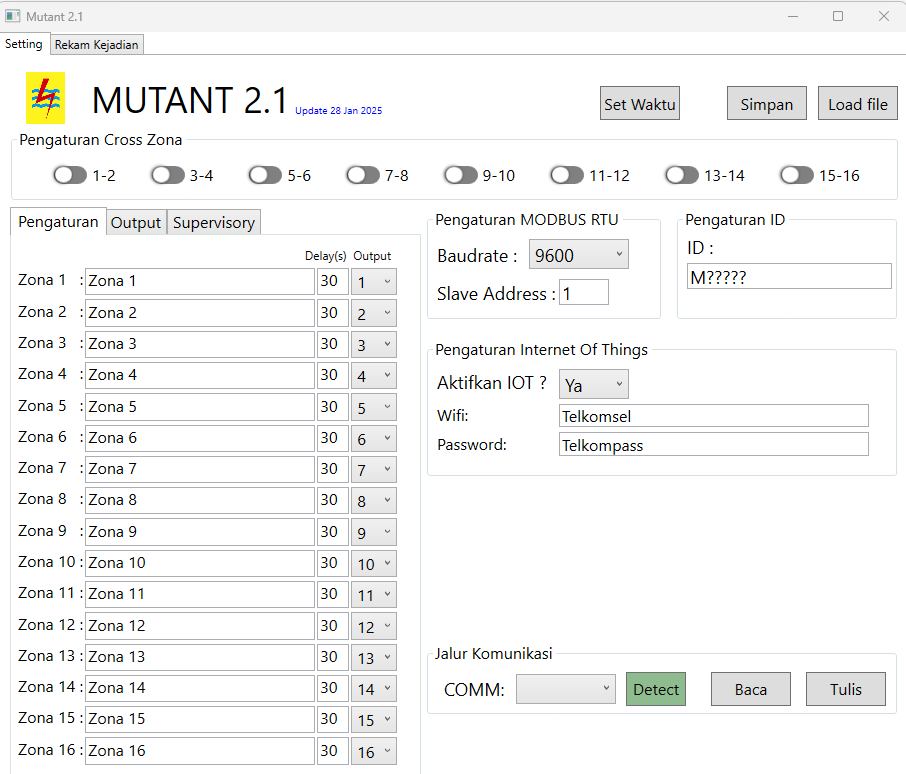Image resolution: width=906 pixels, height=774 pixels.
Task: Open the COMM port dropdown
Action: [x=565, y=688]
